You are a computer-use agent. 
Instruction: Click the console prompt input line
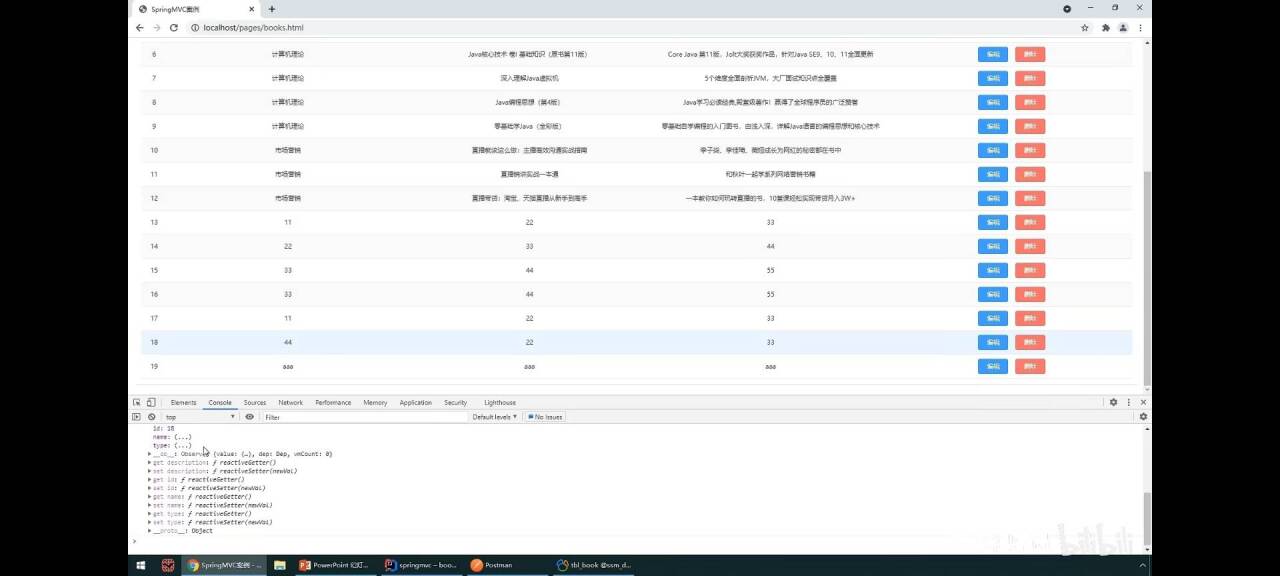[640, 541]
